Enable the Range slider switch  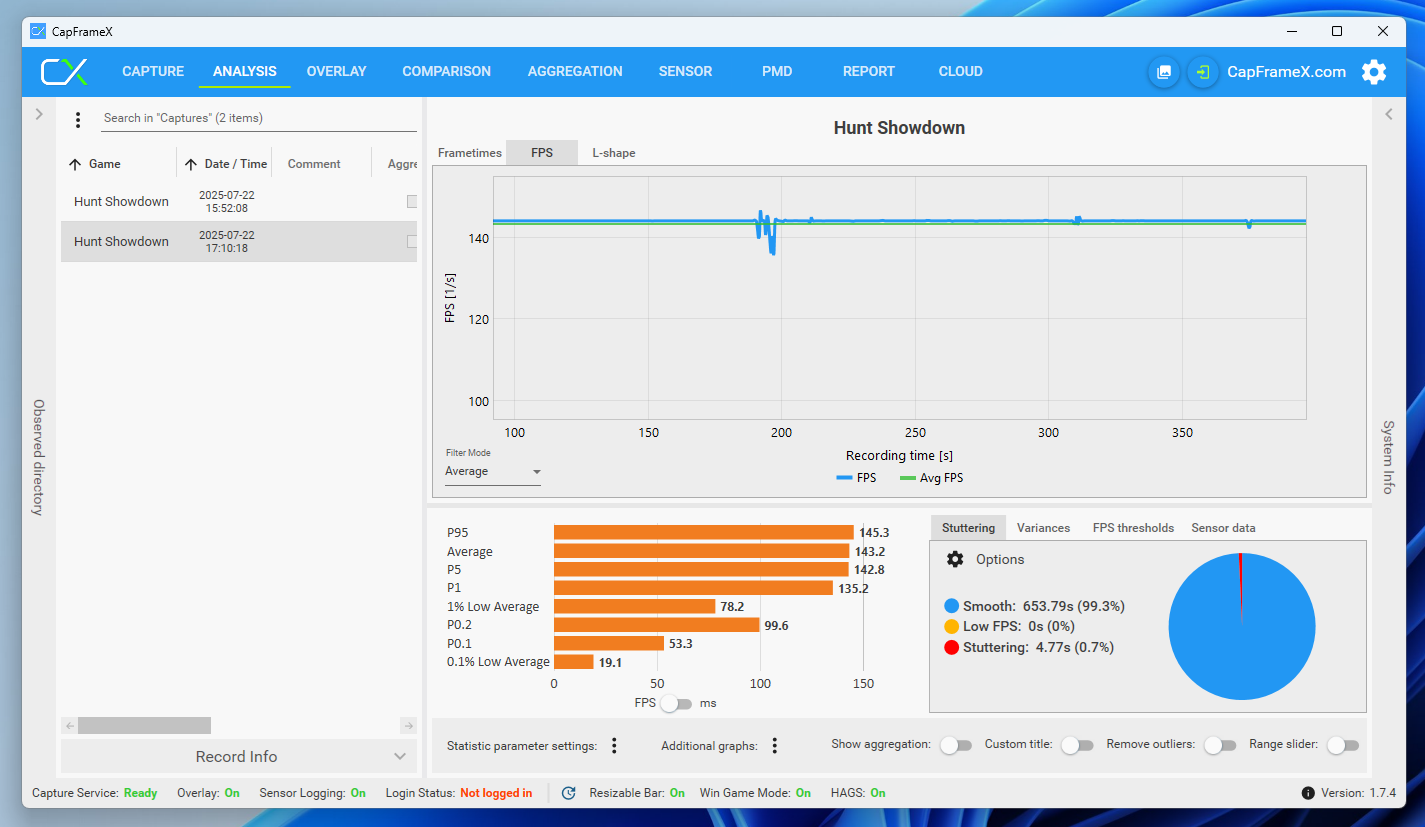pyautogui.click(x=1343, y=745)
